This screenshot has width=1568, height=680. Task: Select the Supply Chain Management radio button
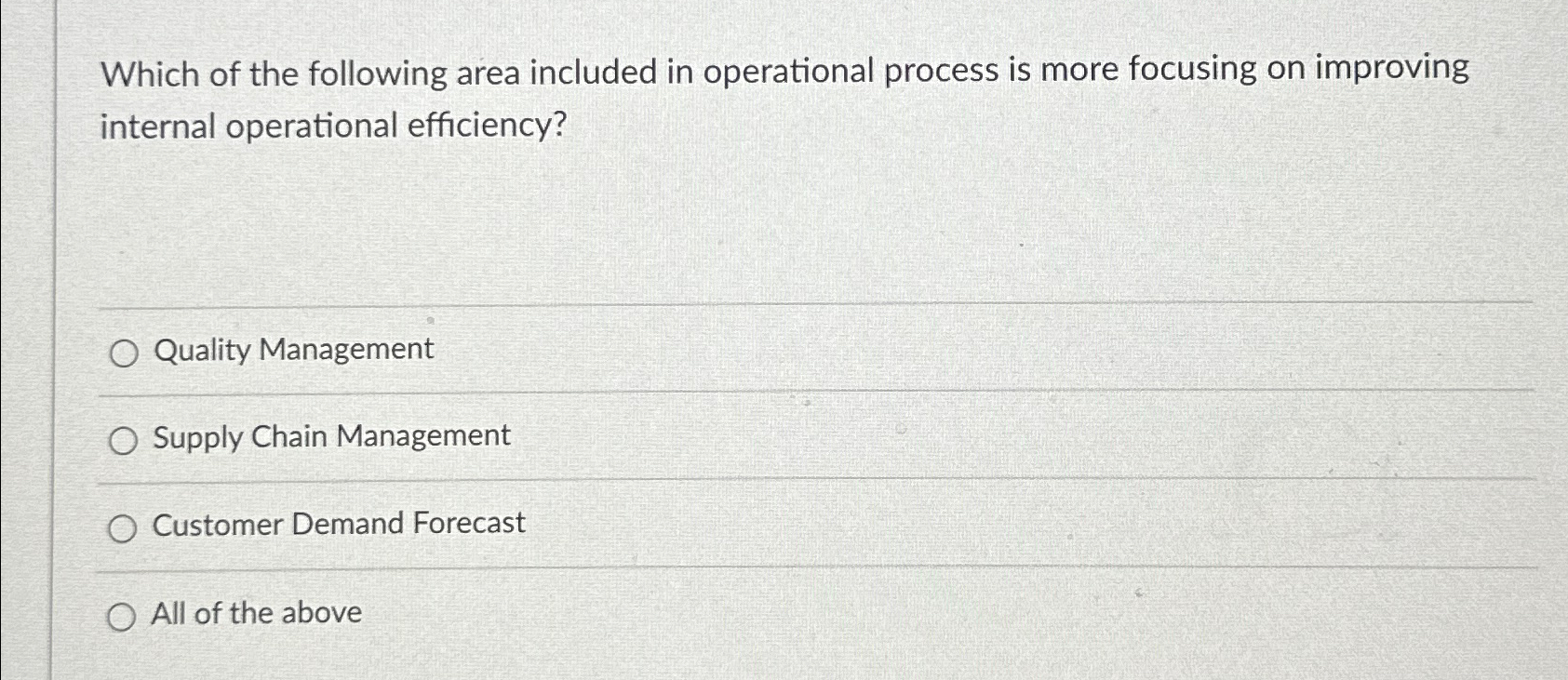124,441
